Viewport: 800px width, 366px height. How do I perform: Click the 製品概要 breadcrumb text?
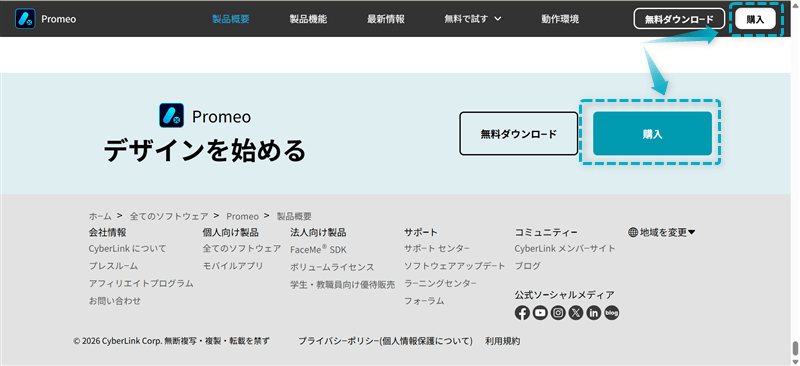(294, 216)
